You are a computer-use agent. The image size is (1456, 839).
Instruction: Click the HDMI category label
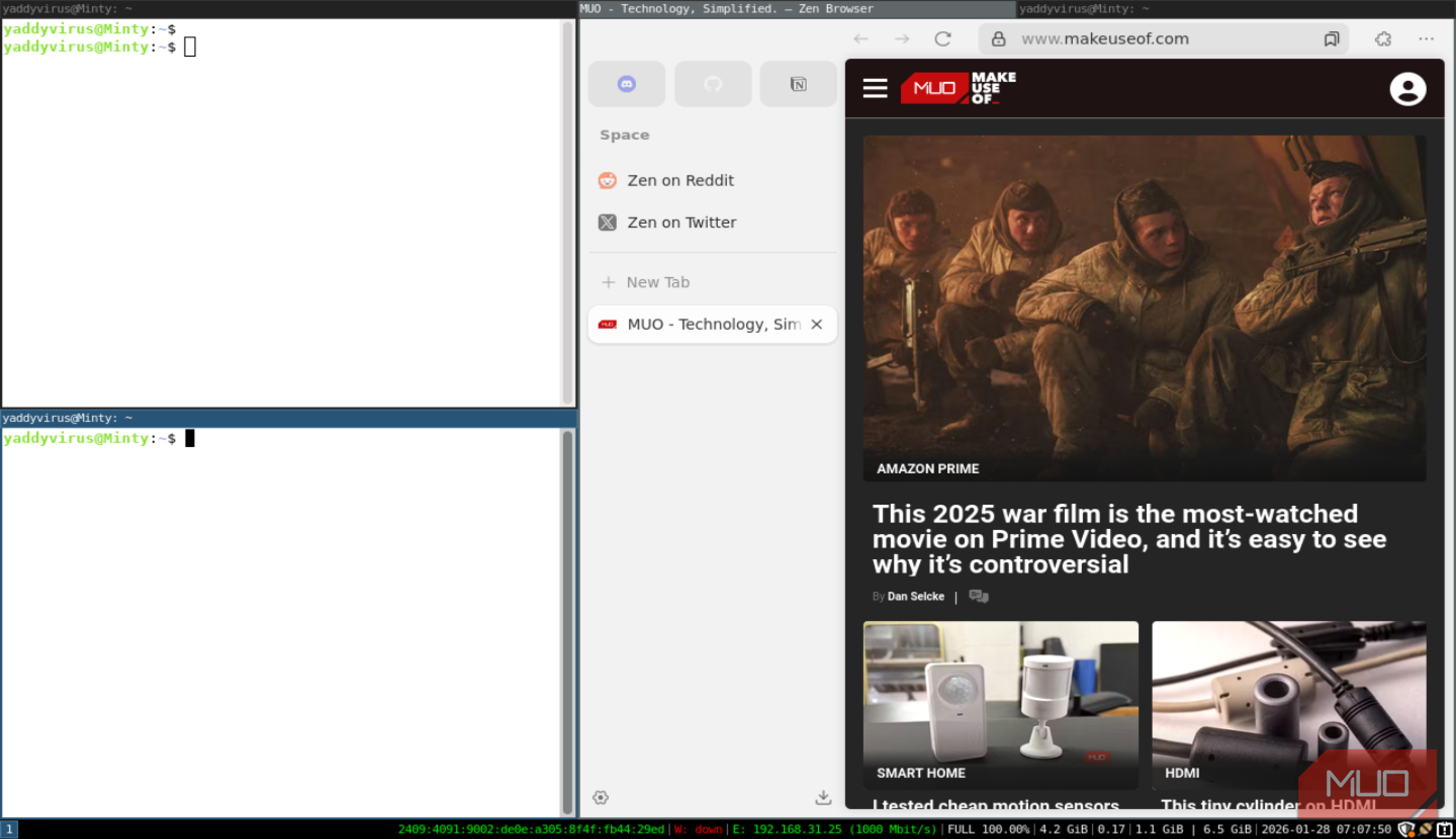click(x=1182, y=773)
